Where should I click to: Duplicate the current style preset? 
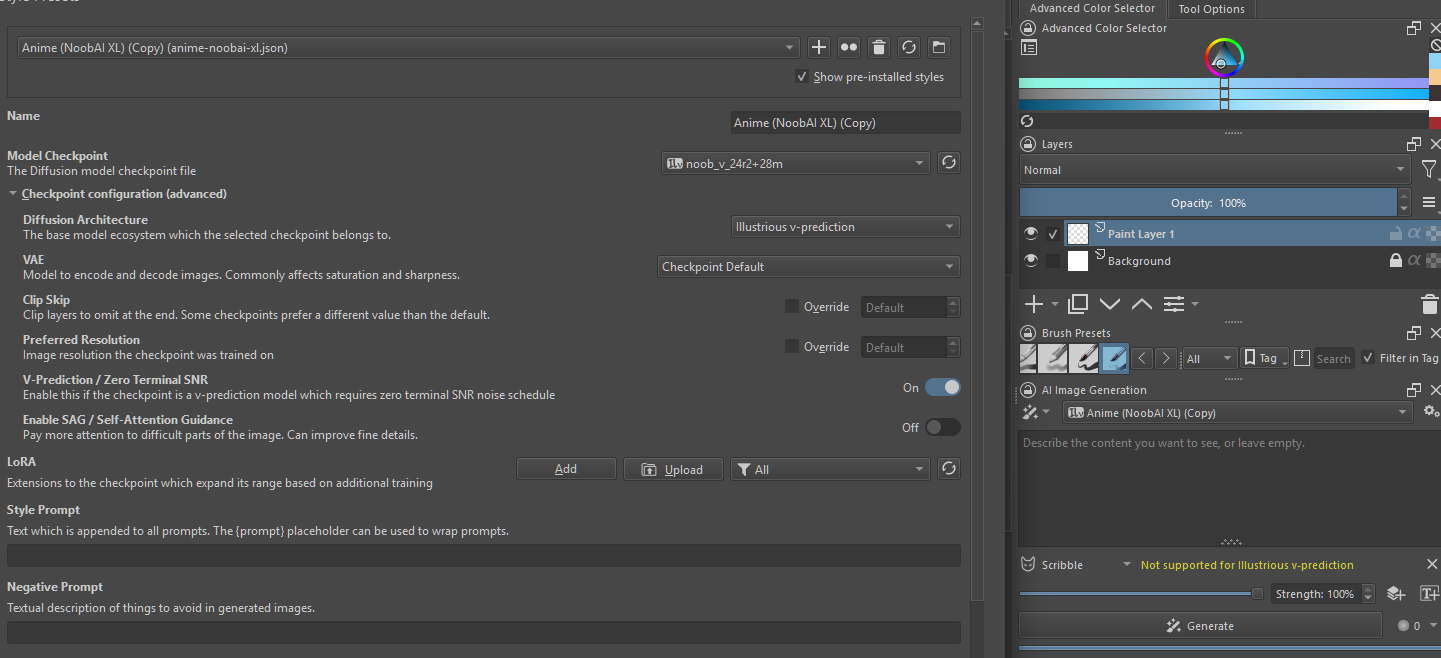coord(848,47)
